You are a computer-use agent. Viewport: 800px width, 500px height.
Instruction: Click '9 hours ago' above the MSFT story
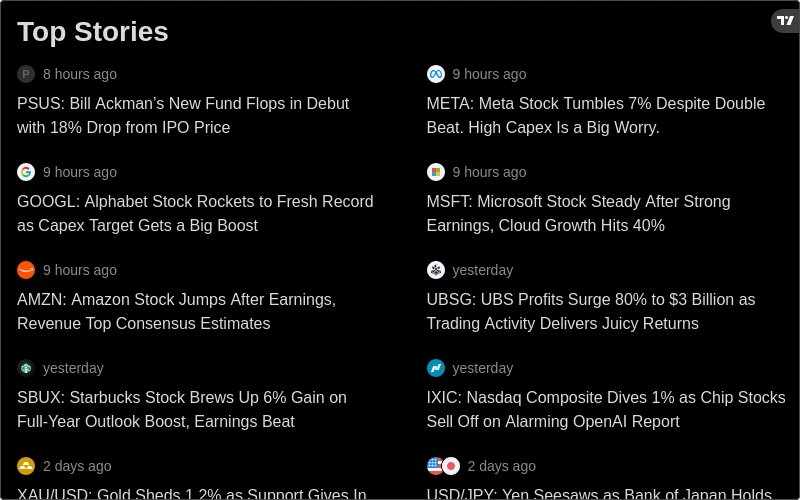coord(489,172)
